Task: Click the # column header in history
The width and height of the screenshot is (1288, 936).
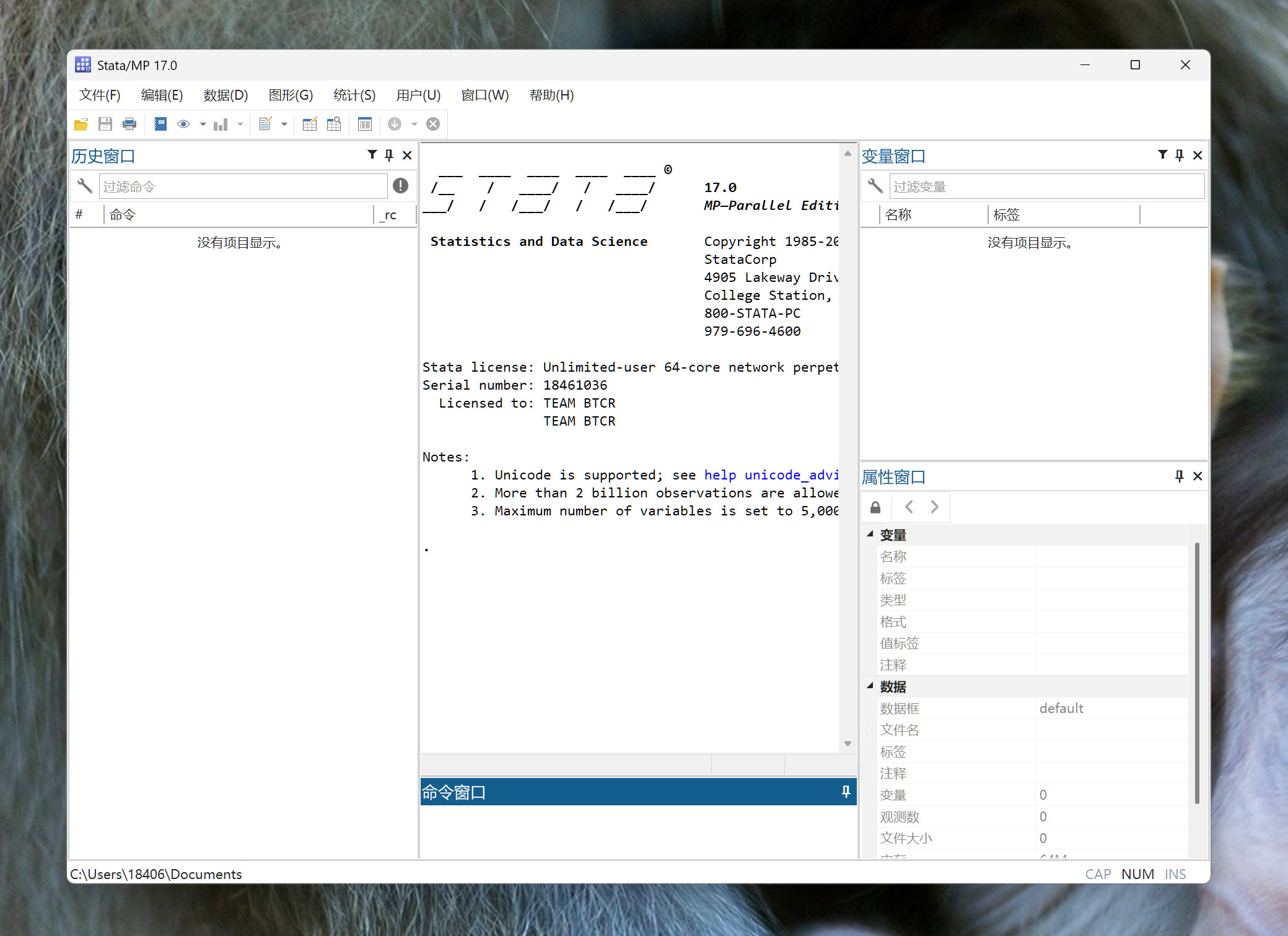Action: 87,215
